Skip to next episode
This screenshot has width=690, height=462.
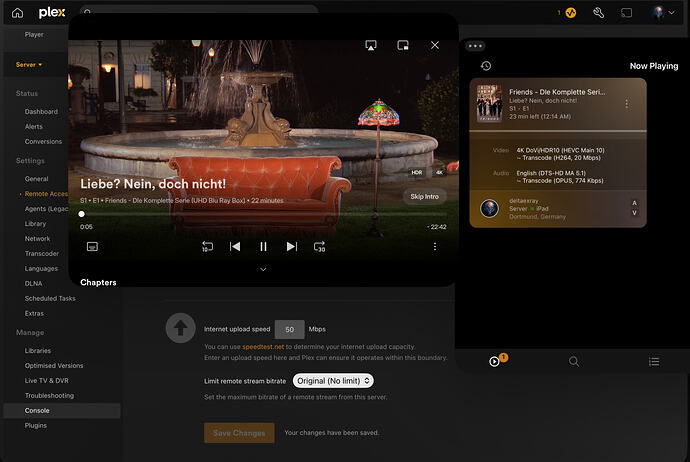coord(292,246)
